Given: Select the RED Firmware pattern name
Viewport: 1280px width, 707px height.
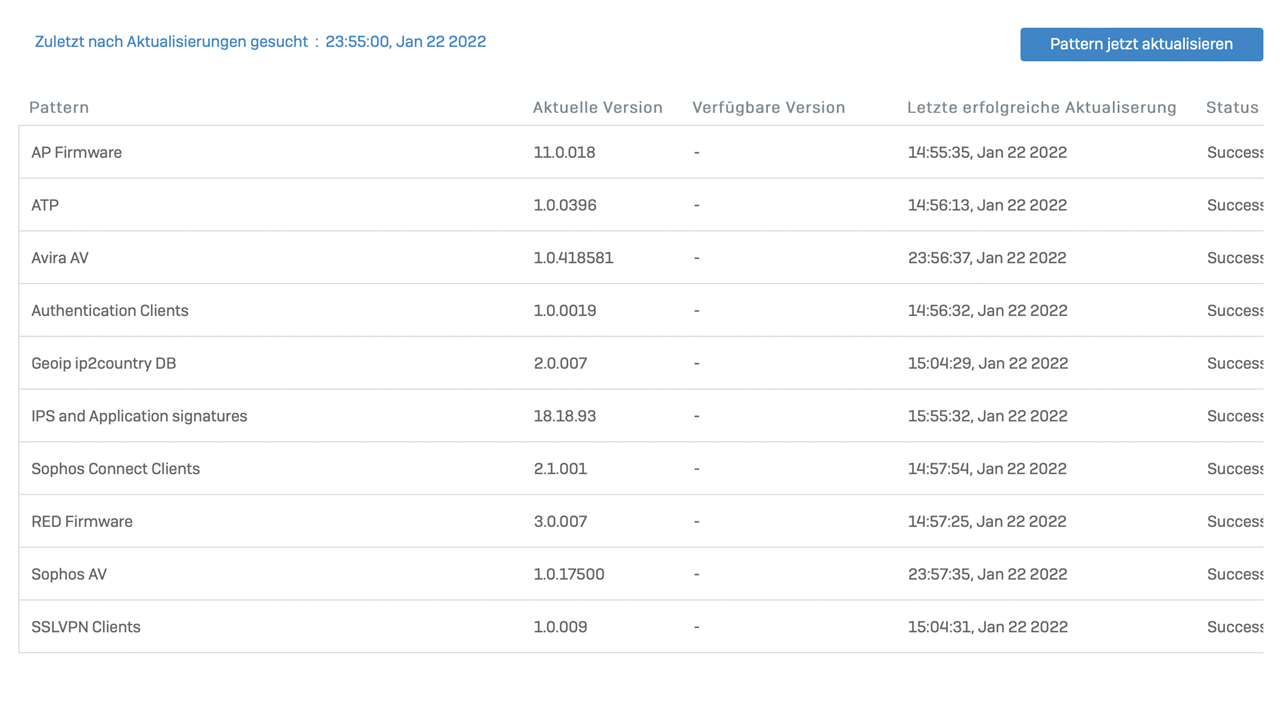Looking at the screenshot, I should tap(82, 522).
